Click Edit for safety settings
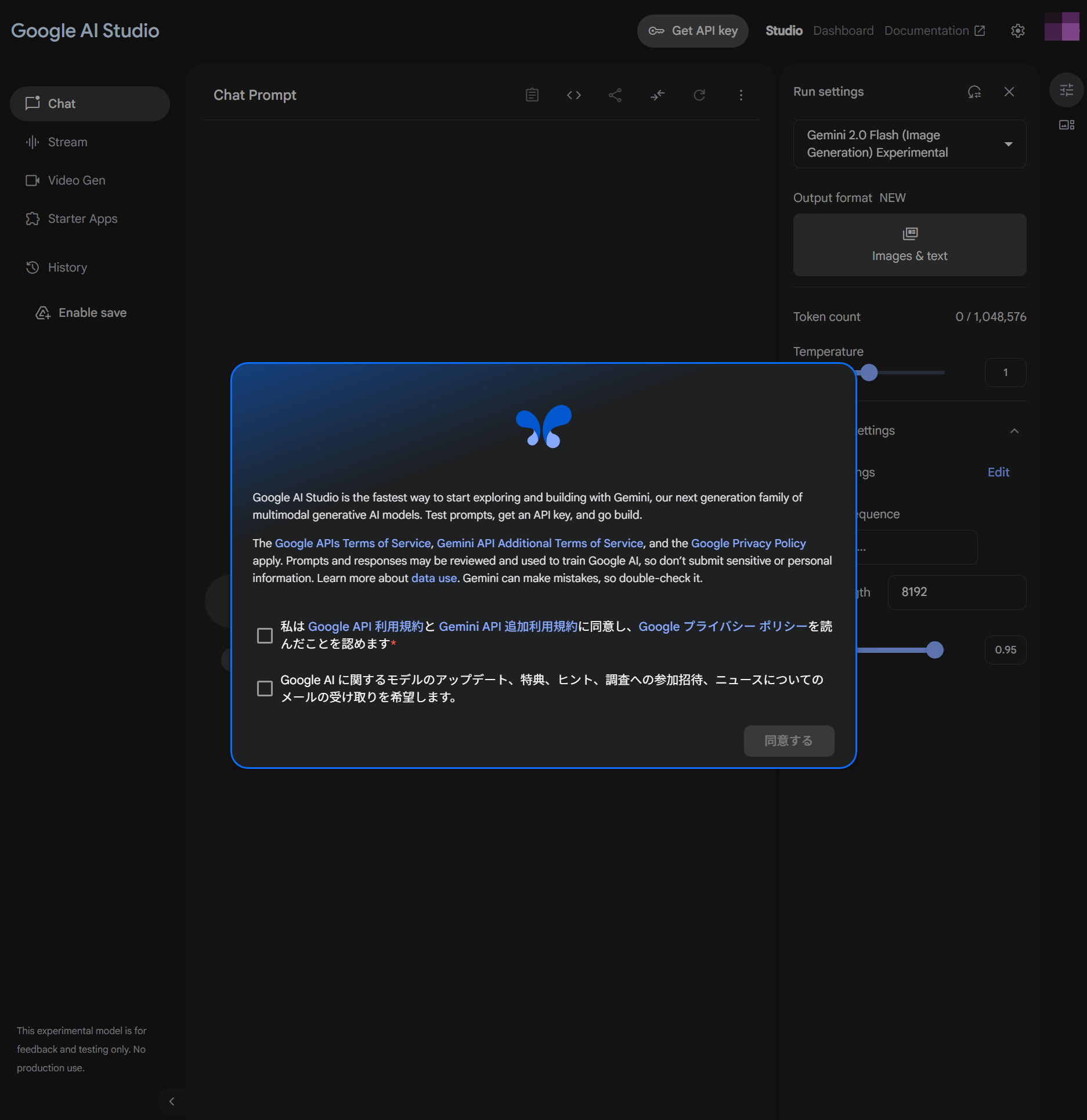The image size is (1087, 1120). (x=998, y=472)
